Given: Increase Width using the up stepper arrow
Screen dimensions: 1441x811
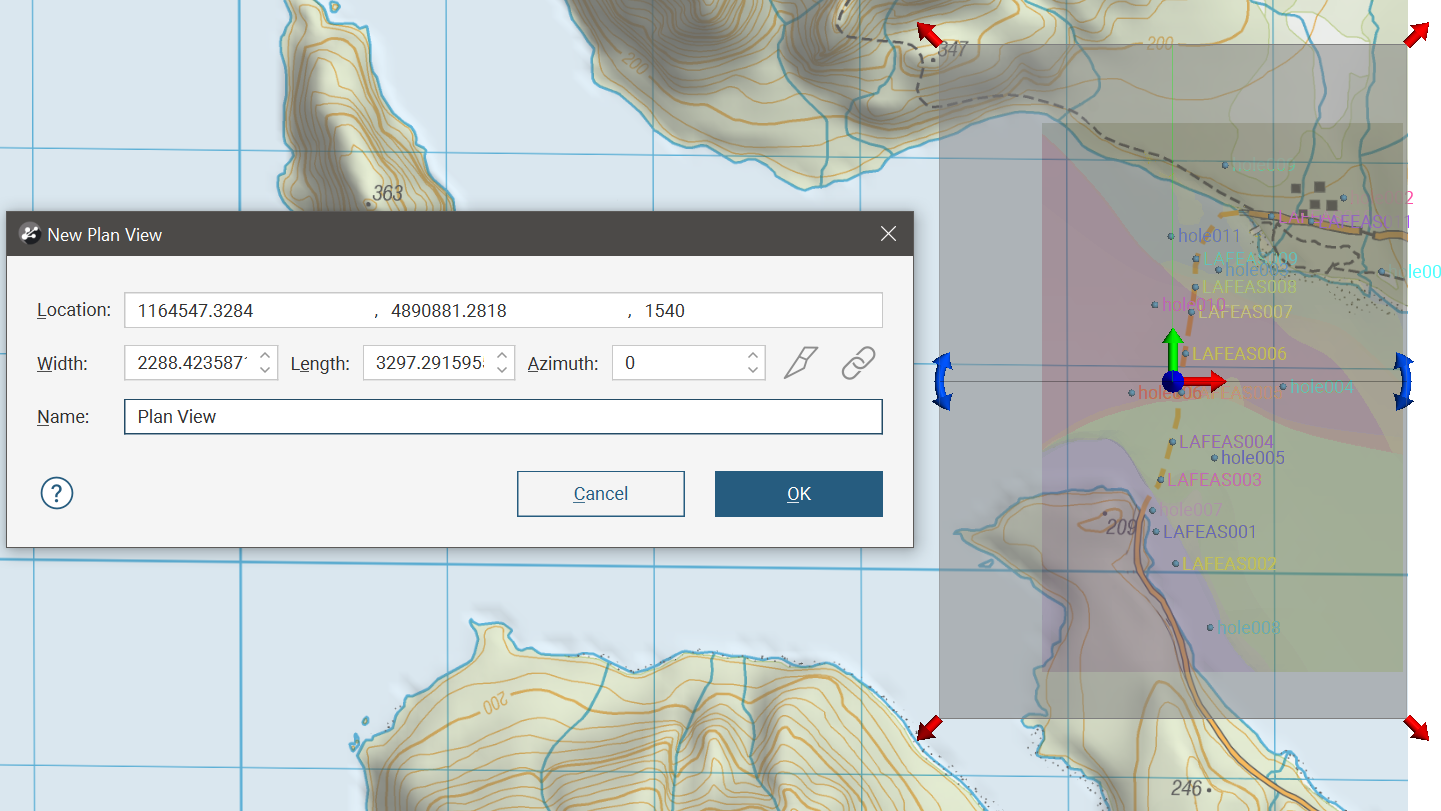Looking at the screenshot, I should click(265, 355).
